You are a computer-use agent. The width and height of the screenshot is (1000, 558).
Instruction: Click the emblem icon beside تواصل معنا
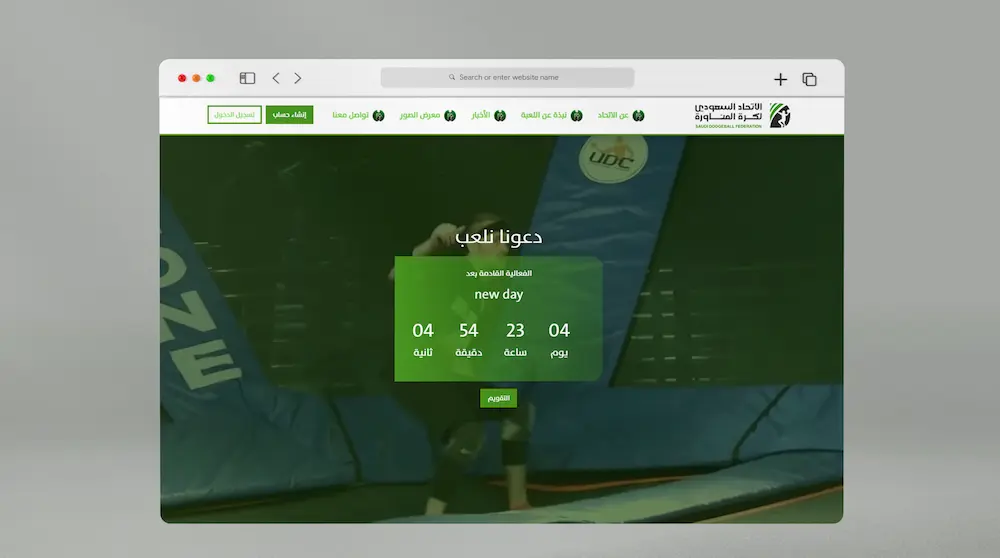pyautogui.click(x=378, y=115)
